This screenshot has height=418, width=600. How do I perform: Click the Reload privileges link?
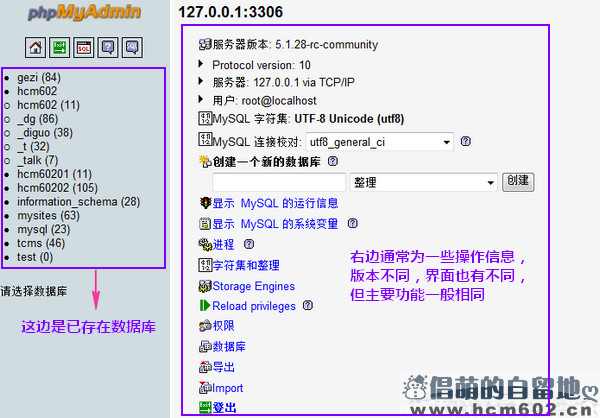point(254,306)
